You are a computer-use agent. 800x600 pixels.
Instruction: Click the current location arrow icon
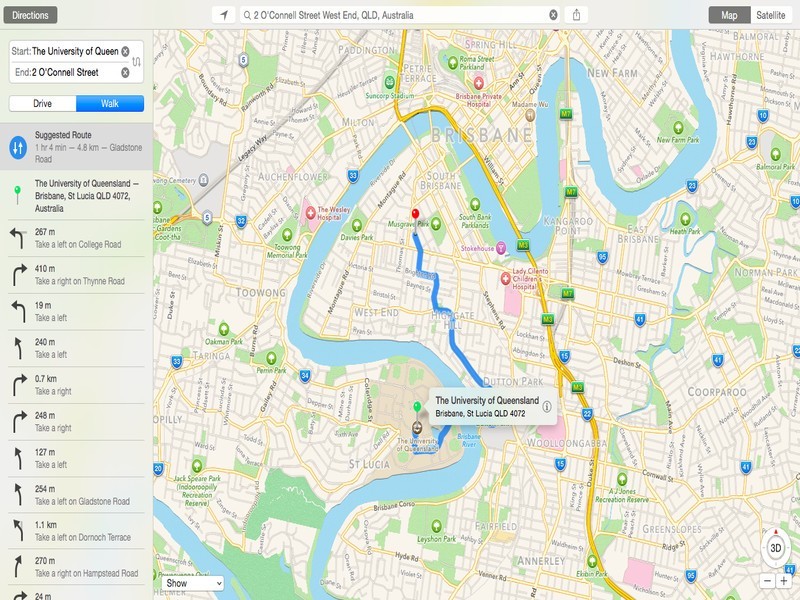pos(224,15)
